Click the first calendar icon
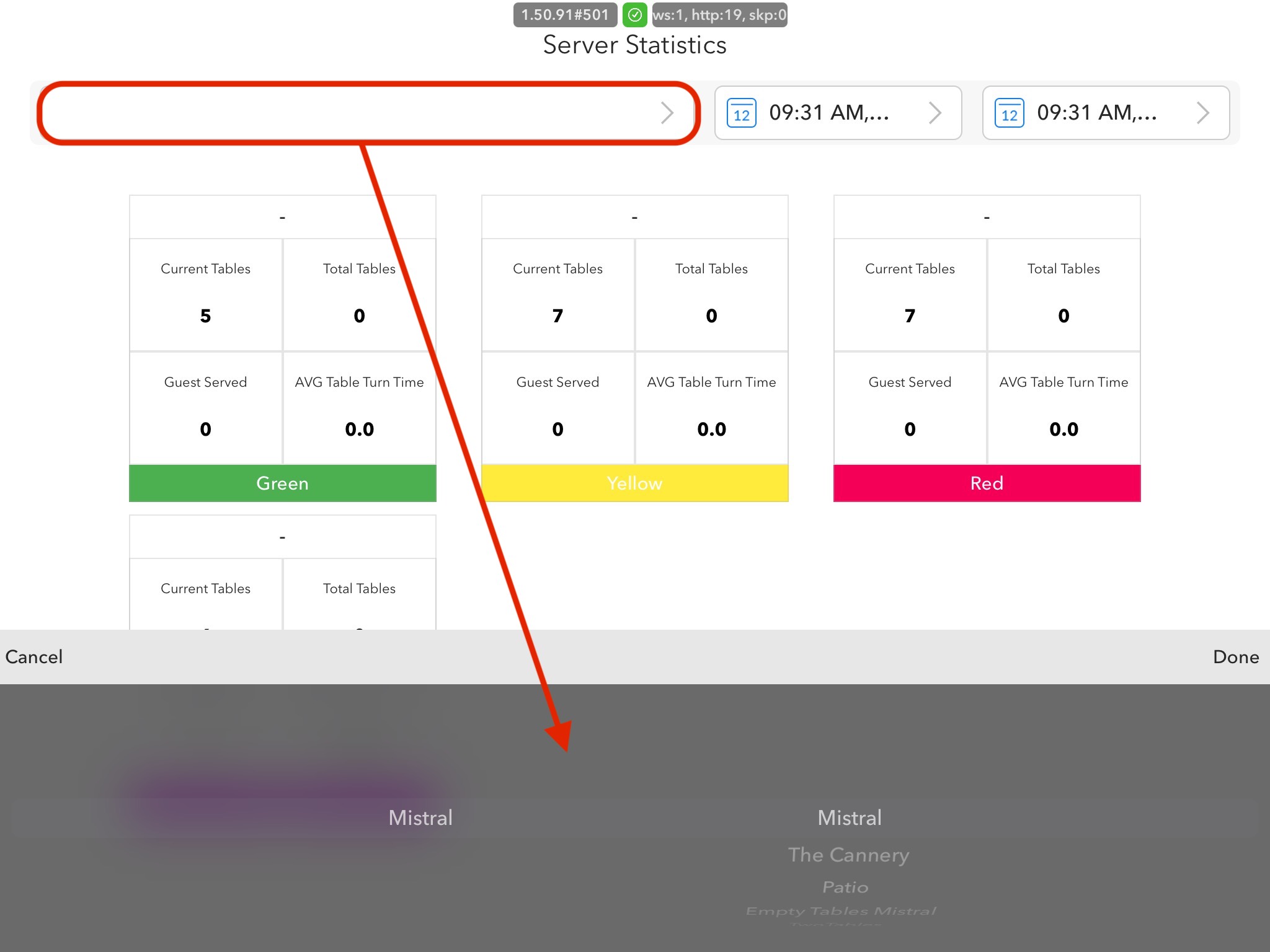 tap(741, 113)
